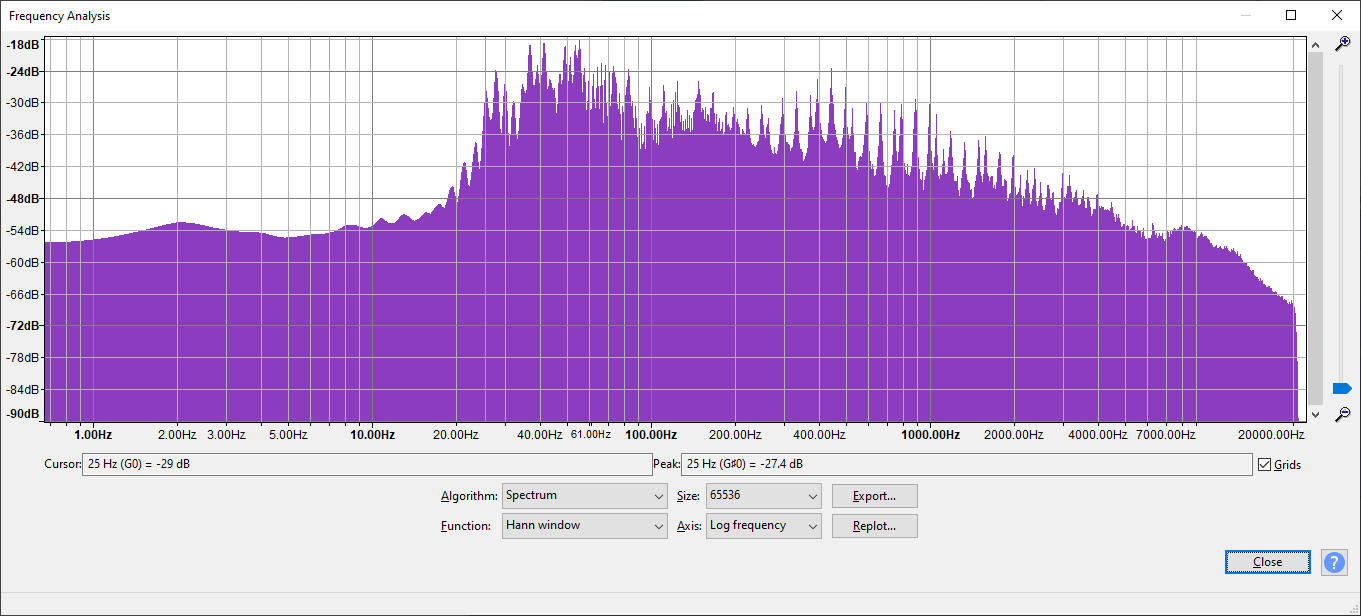Click the zoom in magnifier icon

pos(1343,43)
